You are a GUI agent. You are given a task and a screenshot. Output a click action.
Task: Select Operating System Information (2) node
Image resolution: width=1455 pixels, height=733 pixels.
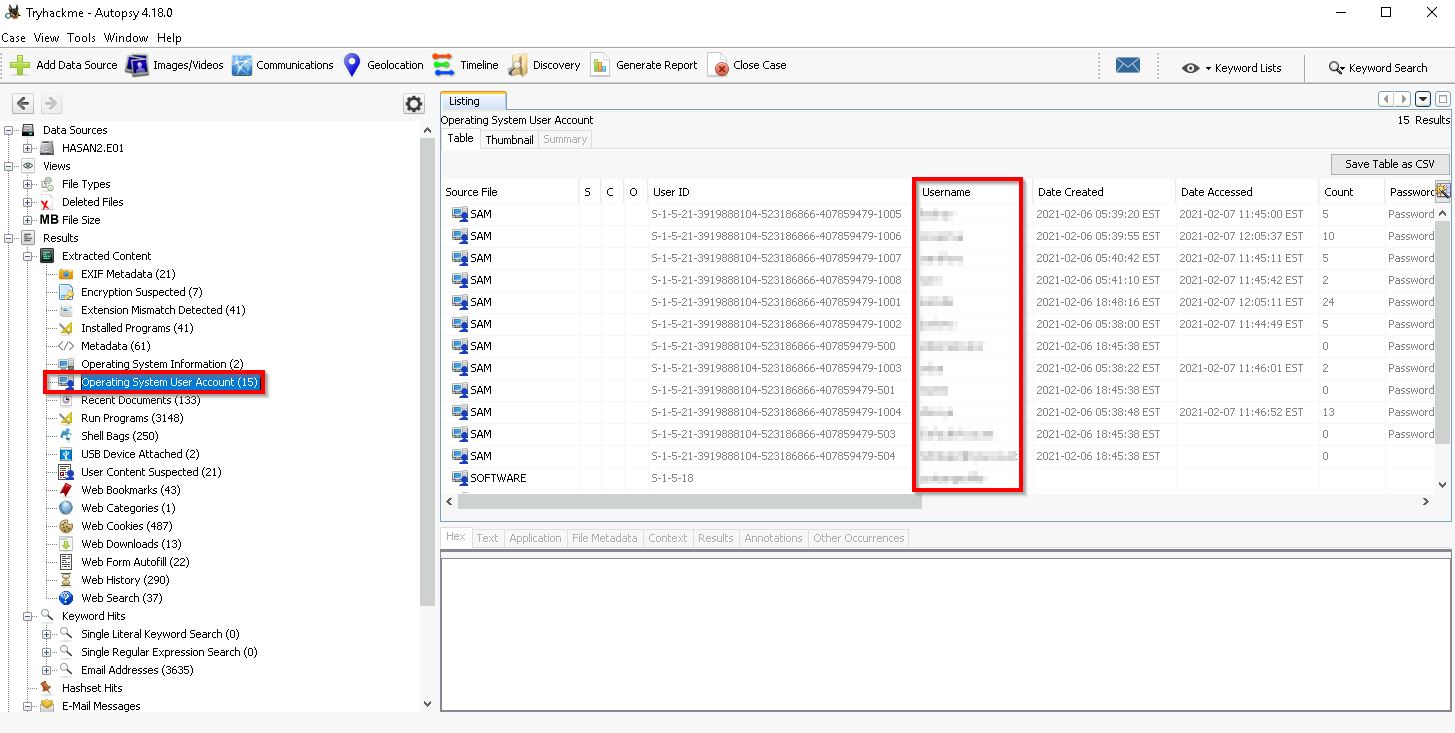click(162, 364)
